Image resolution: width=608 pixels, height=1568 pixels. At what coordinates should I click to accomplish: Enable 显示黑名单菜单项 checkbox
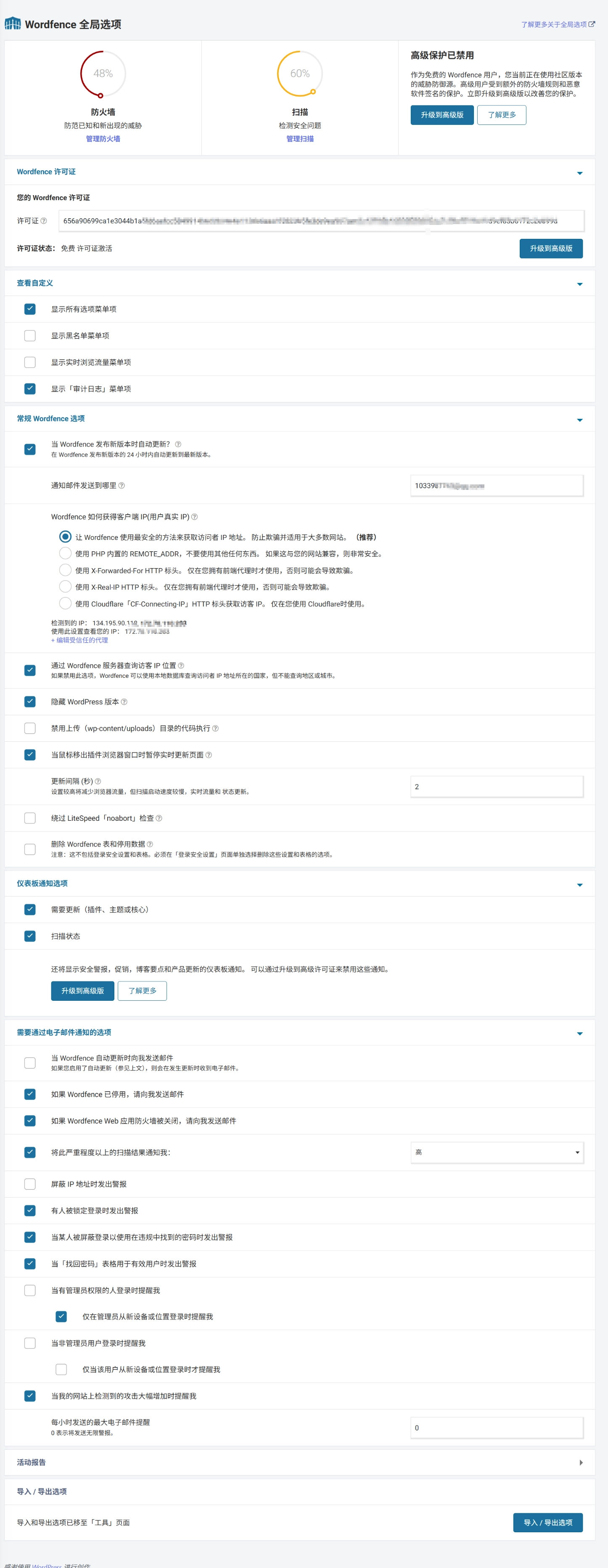30,336
